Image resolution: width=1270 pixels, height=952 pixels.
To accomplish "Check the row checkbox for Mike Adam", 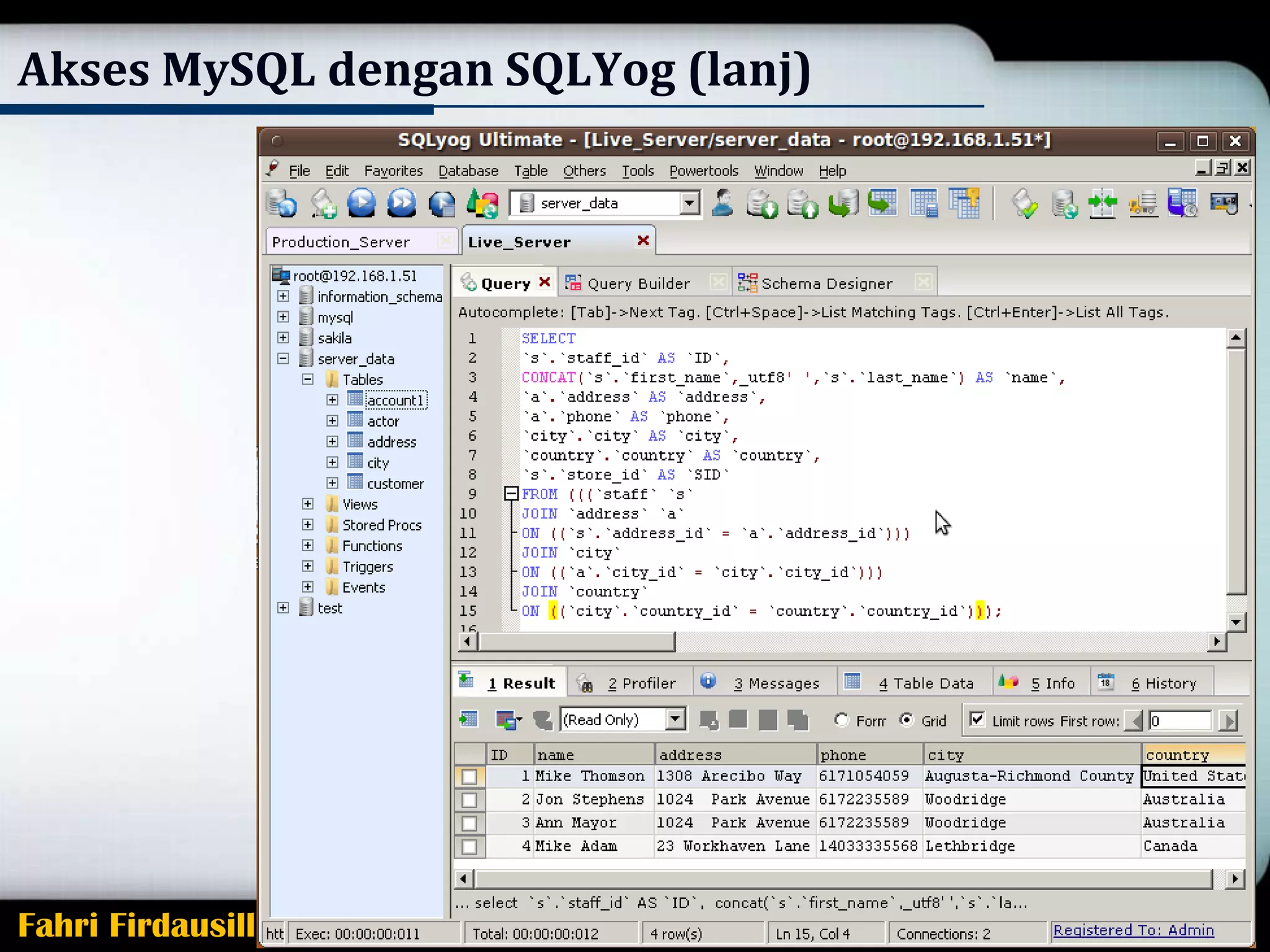I will tap(469, 847).
